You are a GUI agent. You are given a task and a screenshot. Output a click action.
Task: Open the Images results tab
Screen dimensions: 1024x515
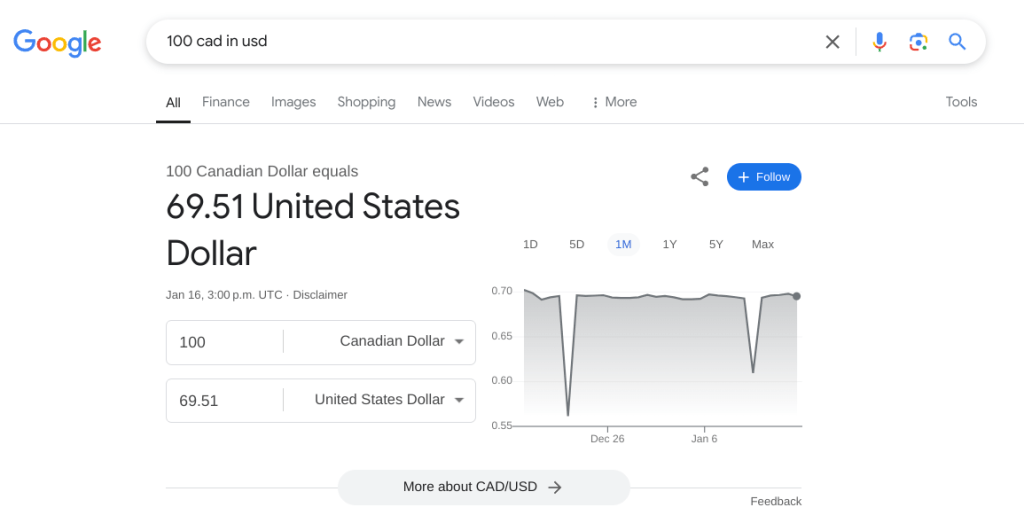click(x=293, y=102)
